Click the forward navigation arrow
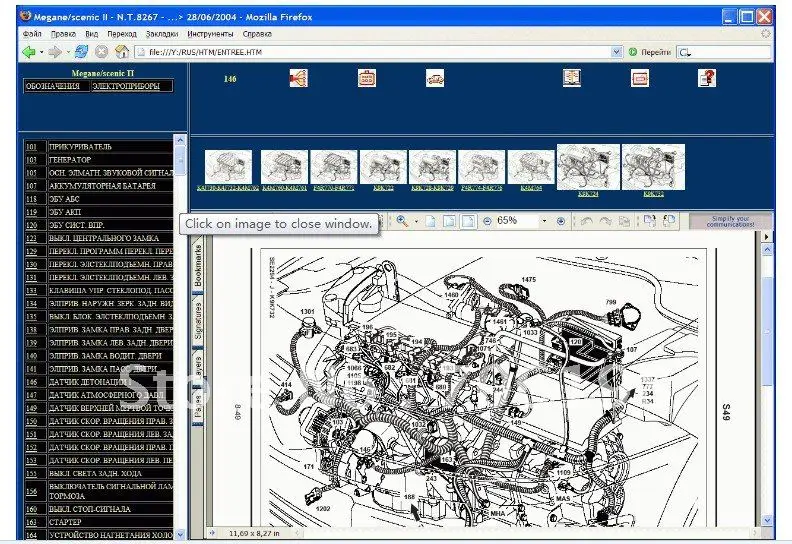Viewport: 792px width, 544px height. (55, 52)
